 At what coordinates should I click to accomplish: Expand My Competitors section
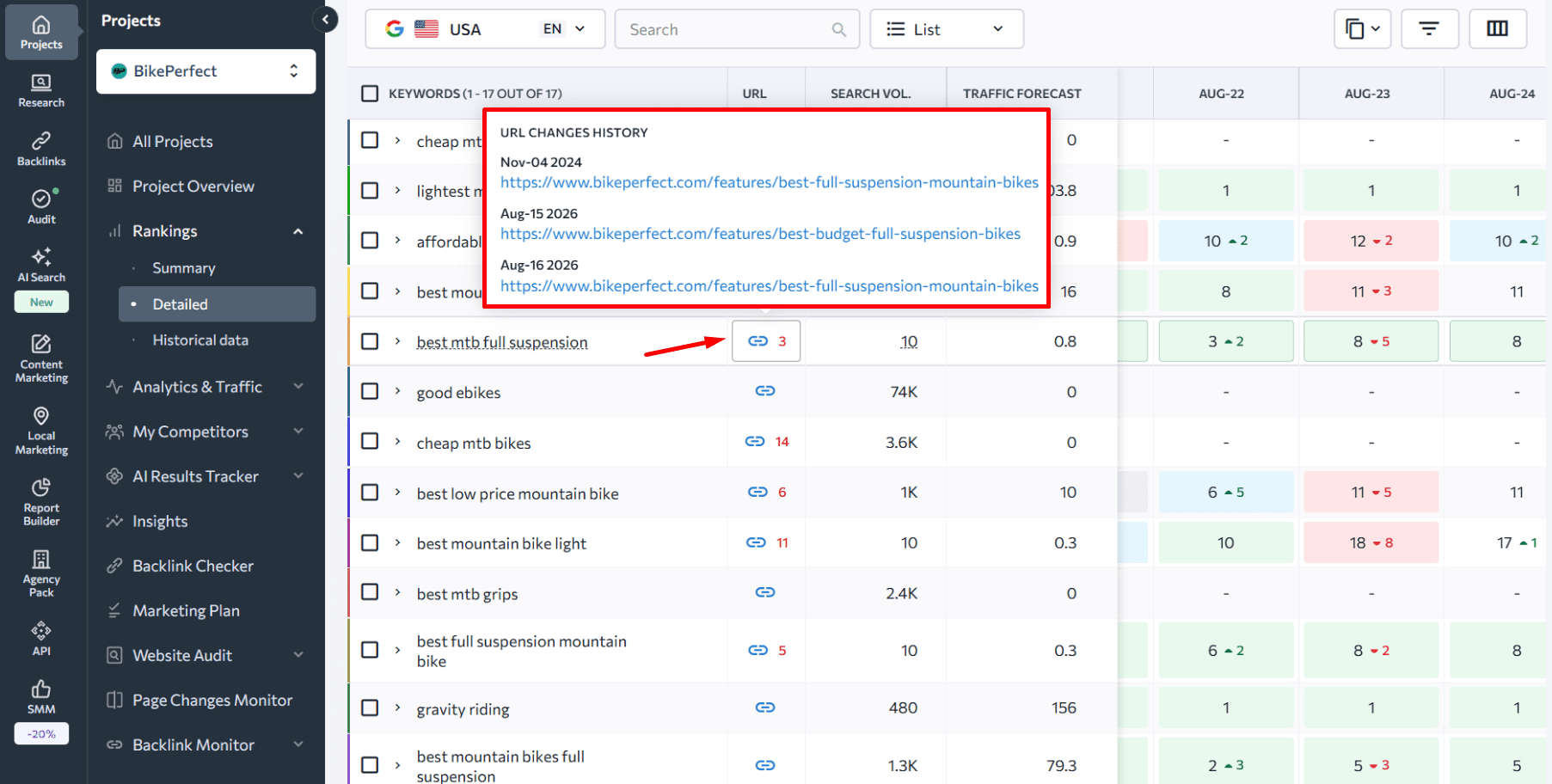298,432
